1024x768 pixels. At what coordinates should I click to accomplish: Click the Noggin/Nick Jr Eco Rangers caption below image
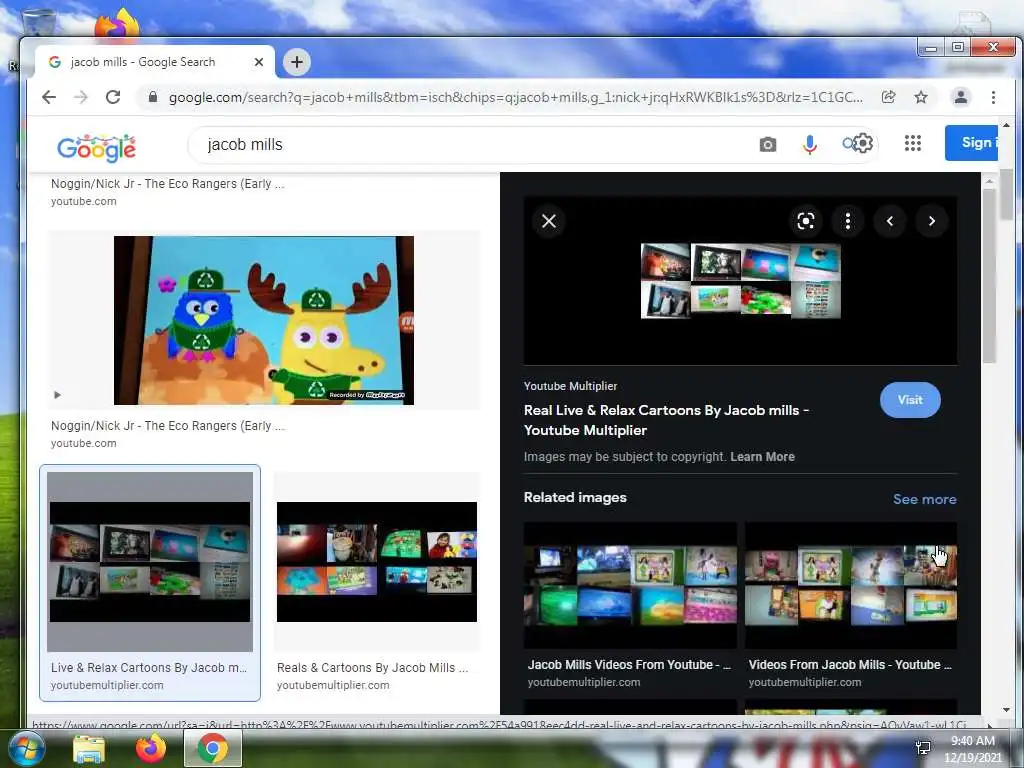[168, 426]
